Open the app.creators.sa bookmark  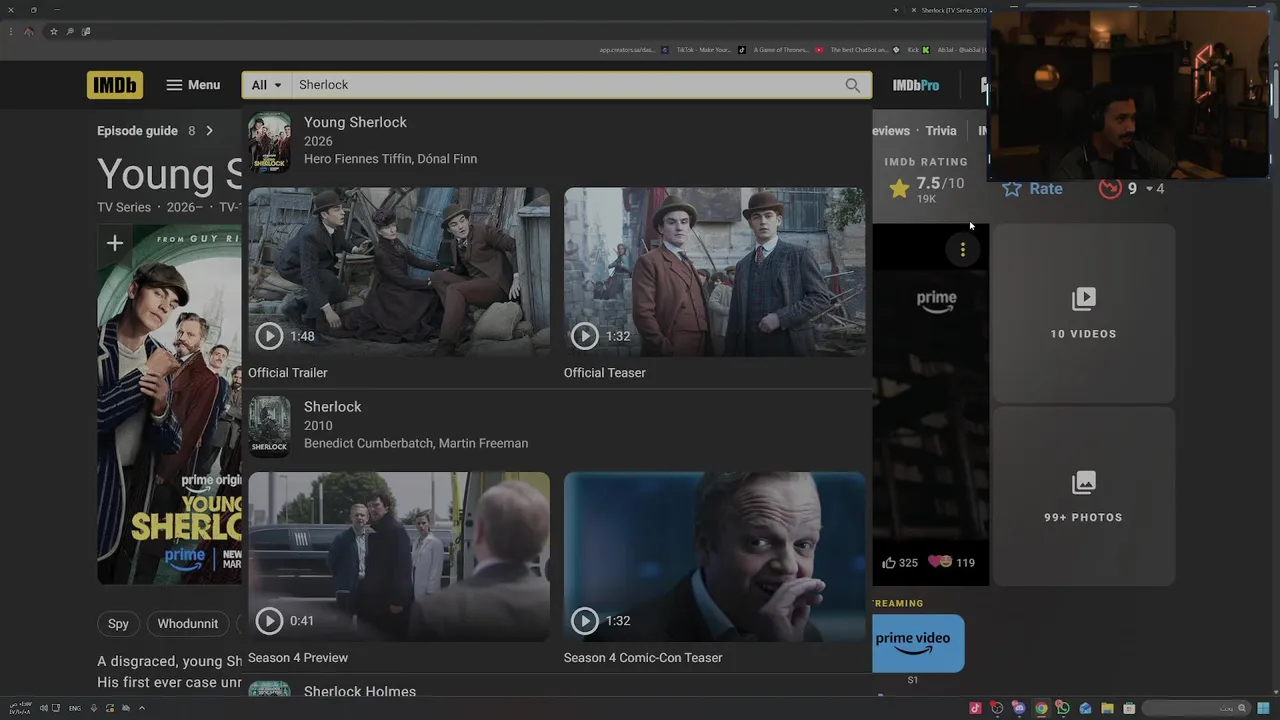632,50
